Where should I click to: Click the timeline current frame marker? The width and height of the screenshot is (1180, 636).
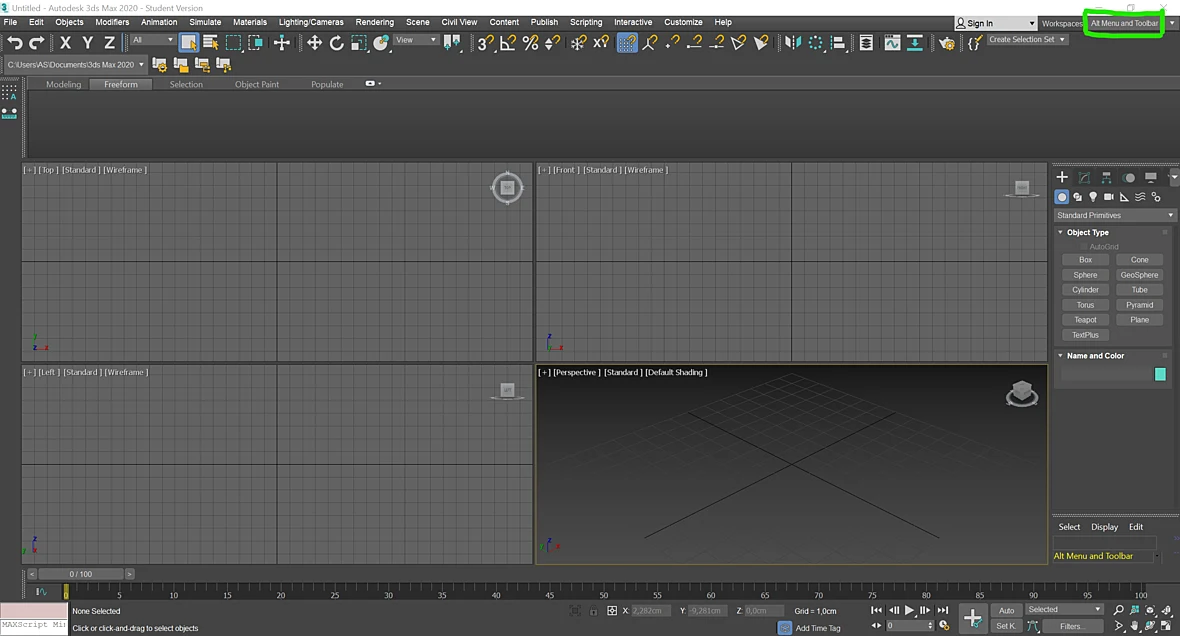point(66,592)
